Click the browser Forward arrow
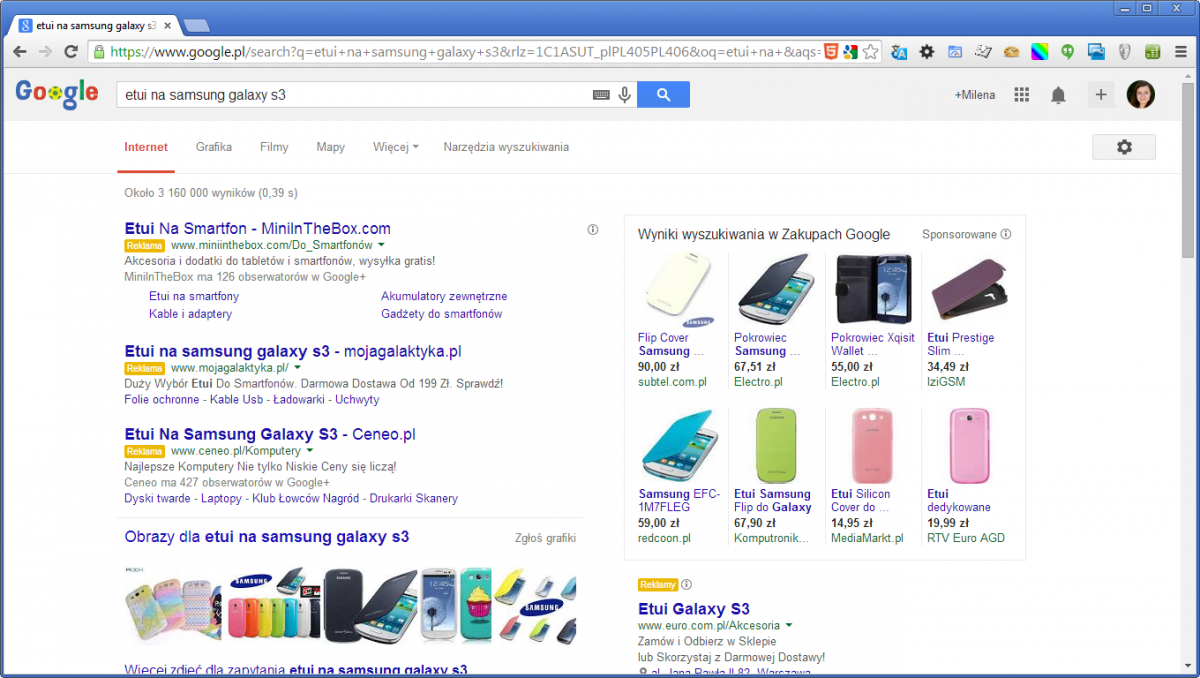This screenshot has width=1200, height=678. tap(45, 51)
